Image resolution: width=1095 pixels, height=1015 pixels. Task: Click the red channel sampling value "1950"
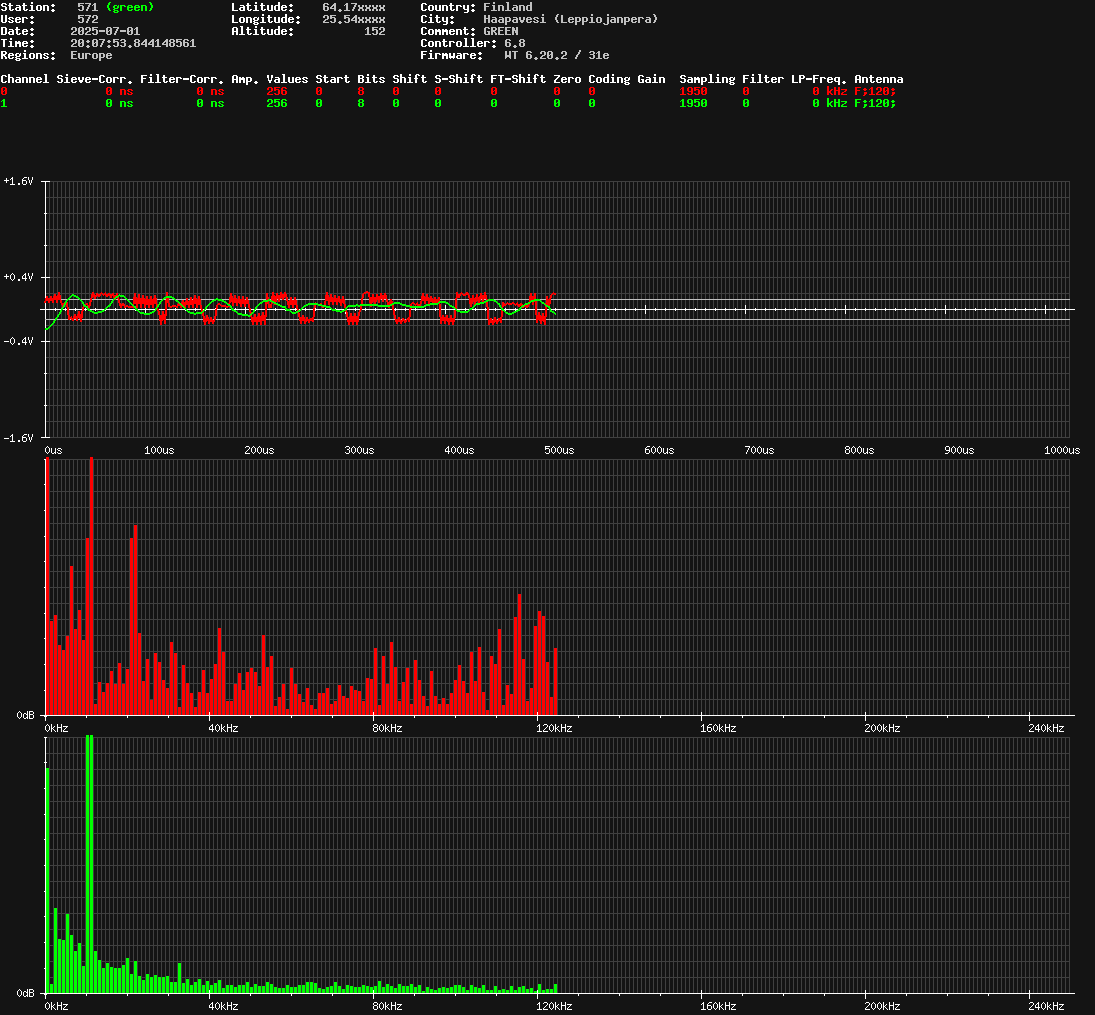click(x=693, y=91)
